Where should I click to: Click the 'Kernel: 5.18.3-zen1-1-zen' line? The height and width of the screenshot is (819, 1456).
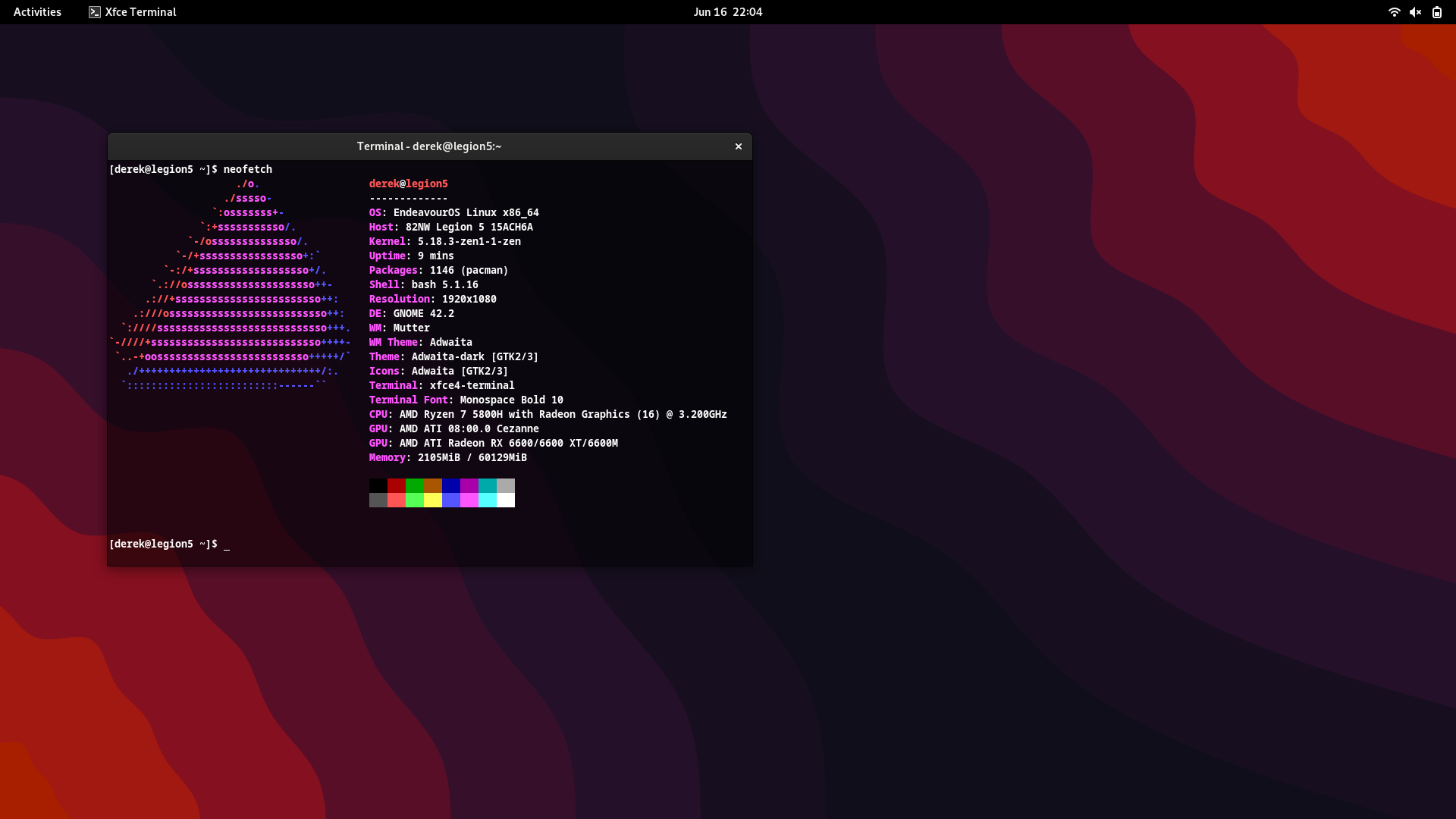pyautogui.click(x=445, y=241)
